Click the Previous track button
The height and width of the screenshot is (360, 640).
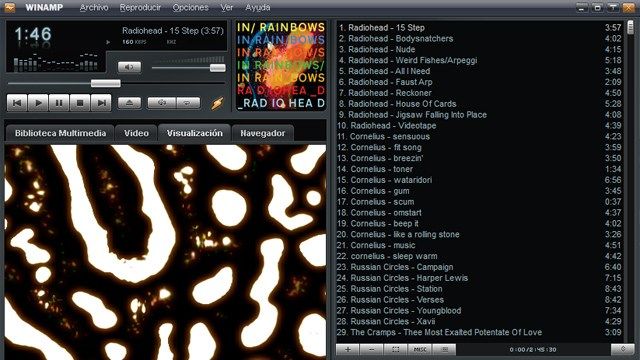coord(17,102)
